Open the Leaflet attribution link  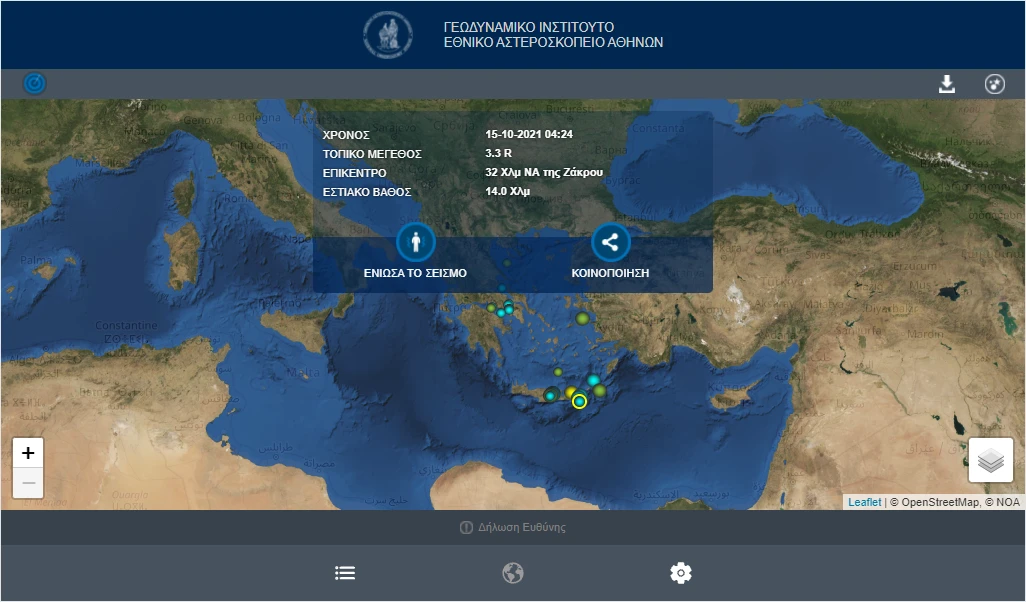point(864,502)
